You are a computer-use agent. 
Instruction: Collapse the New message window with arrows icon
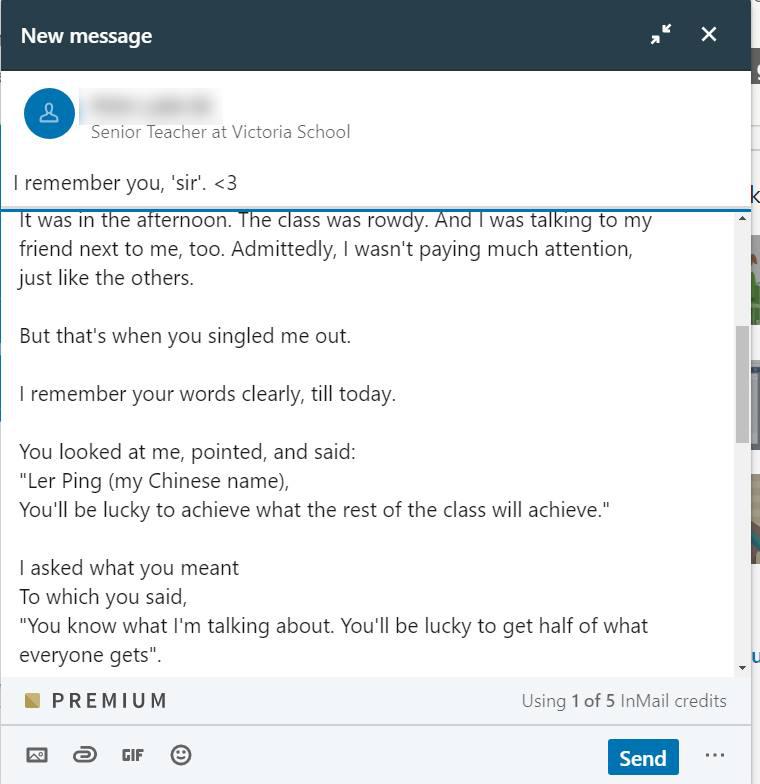[x=660, y=34]
